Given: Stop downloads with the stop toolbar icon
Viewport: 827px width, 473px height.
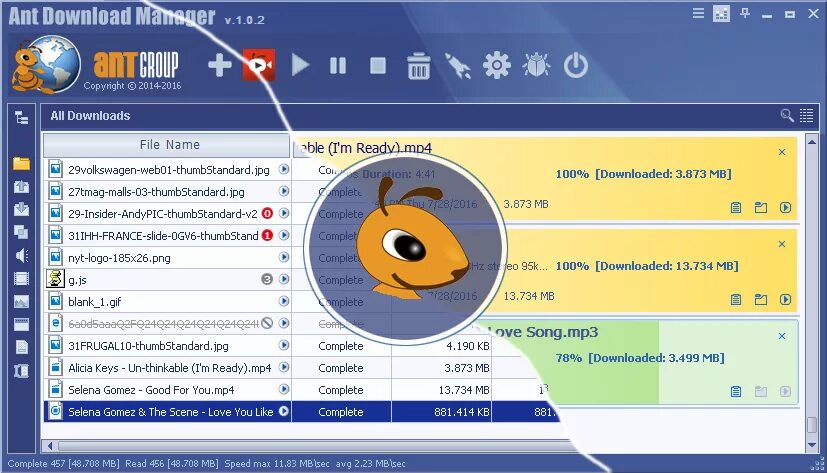Looking at the screenshot, I should tap(378, 65).
